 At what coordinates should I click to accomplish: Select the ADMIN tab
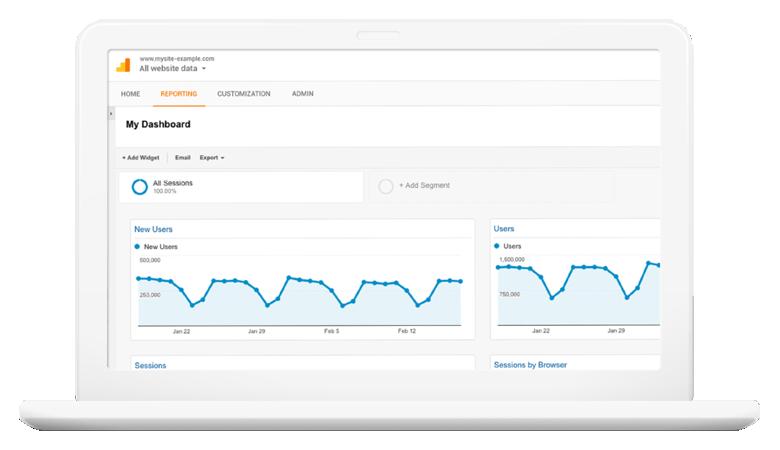302,94
